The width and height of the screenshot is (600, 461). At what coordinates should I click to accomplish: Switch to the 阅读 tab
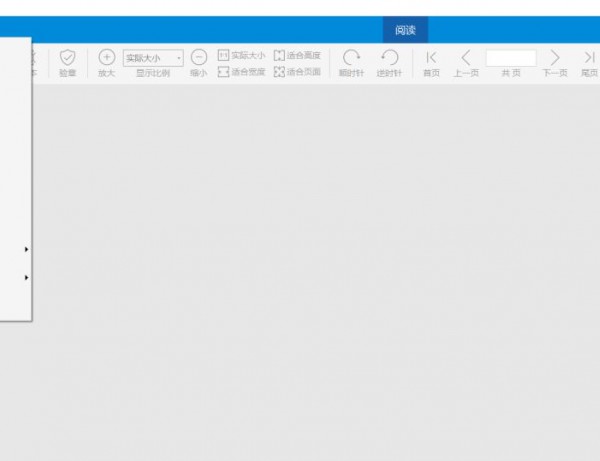click(405, 30)
